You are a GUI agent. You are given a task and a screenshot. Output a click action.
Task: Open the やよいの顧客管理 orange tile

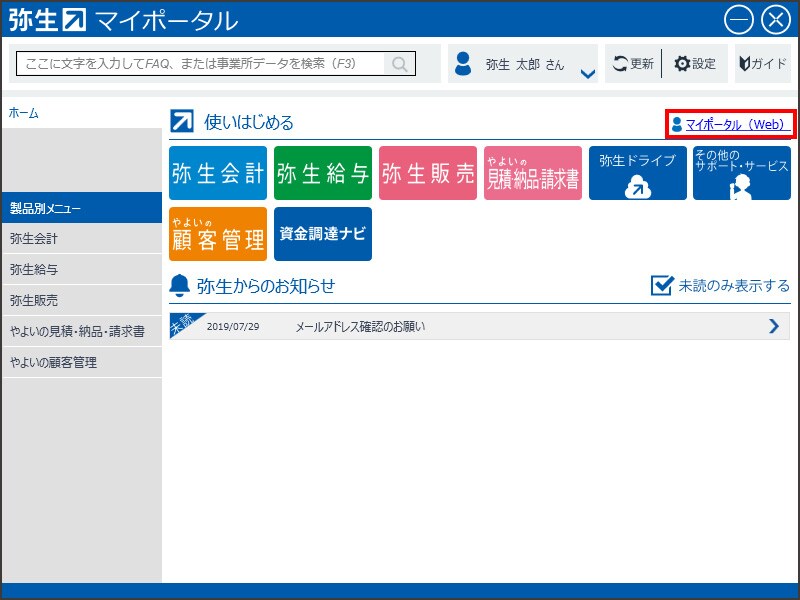pos(218,234)
